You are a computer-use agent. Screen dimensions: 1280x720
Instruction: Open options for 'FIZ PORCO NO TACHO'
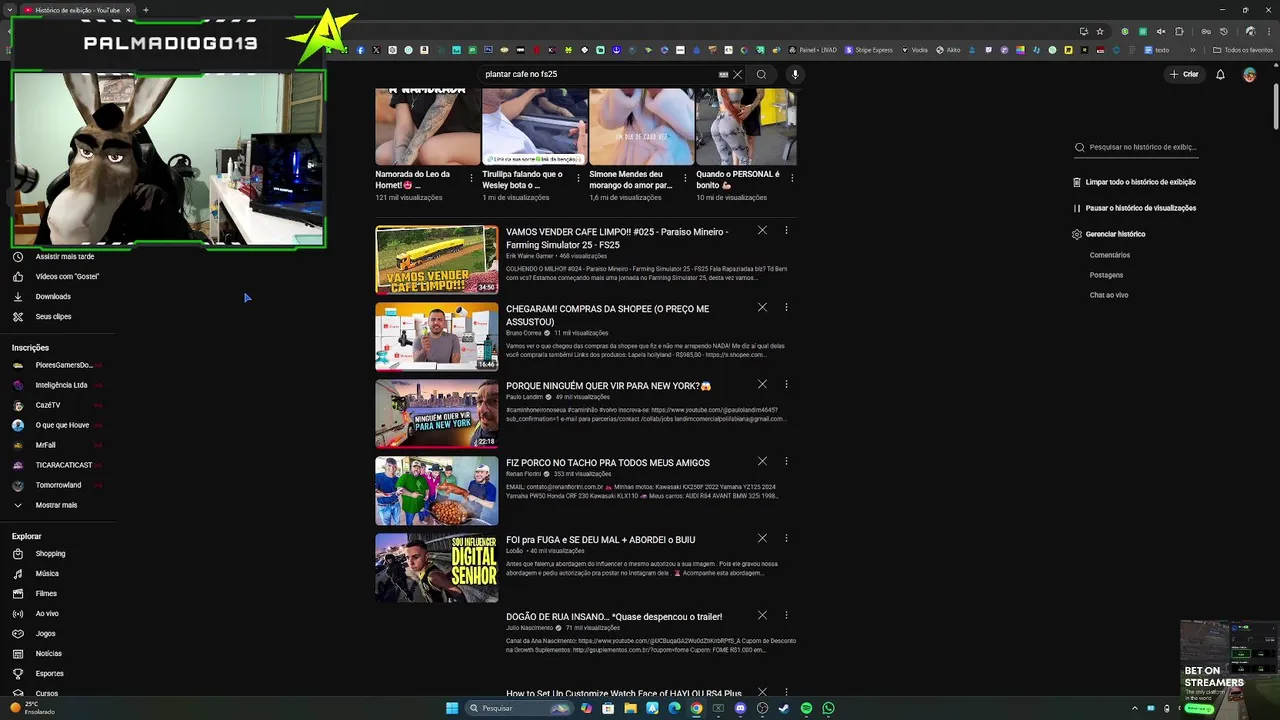(x=786, y=461)
